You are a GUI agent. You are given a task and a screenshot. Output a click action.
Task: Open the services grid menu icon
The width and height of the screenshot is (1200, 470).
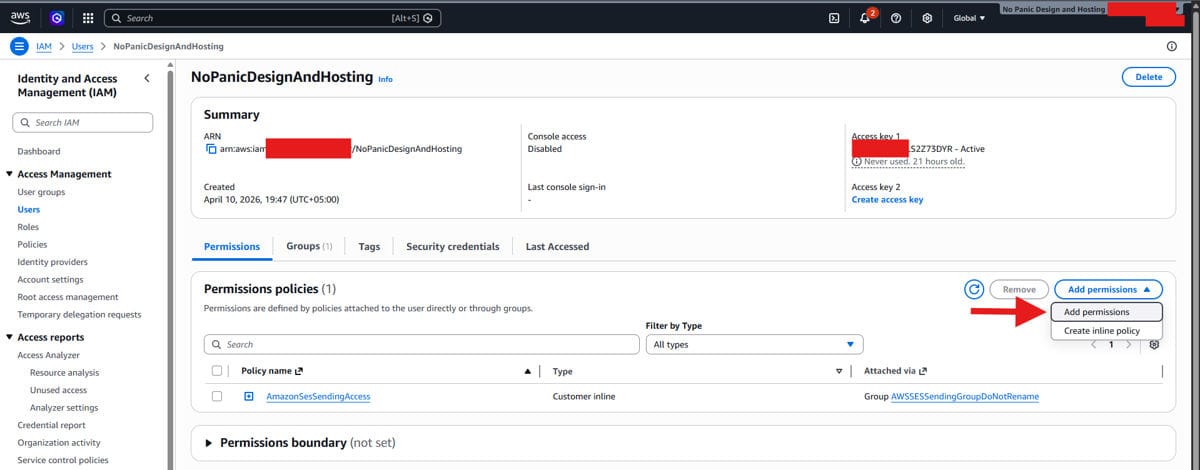87,18
